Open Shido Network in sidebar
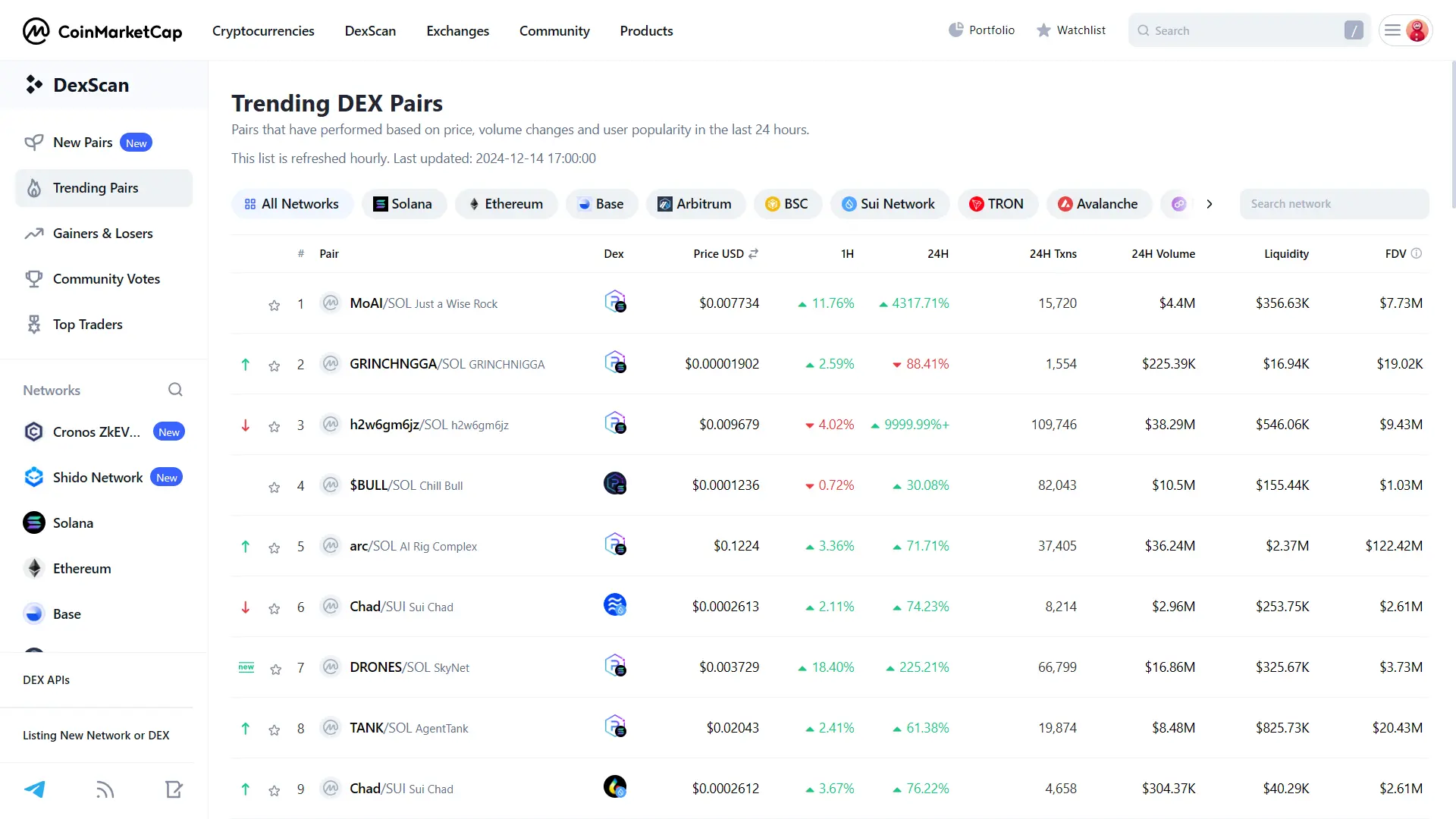Viewport: 1456px width, 819px height. [x=104, y=478]
